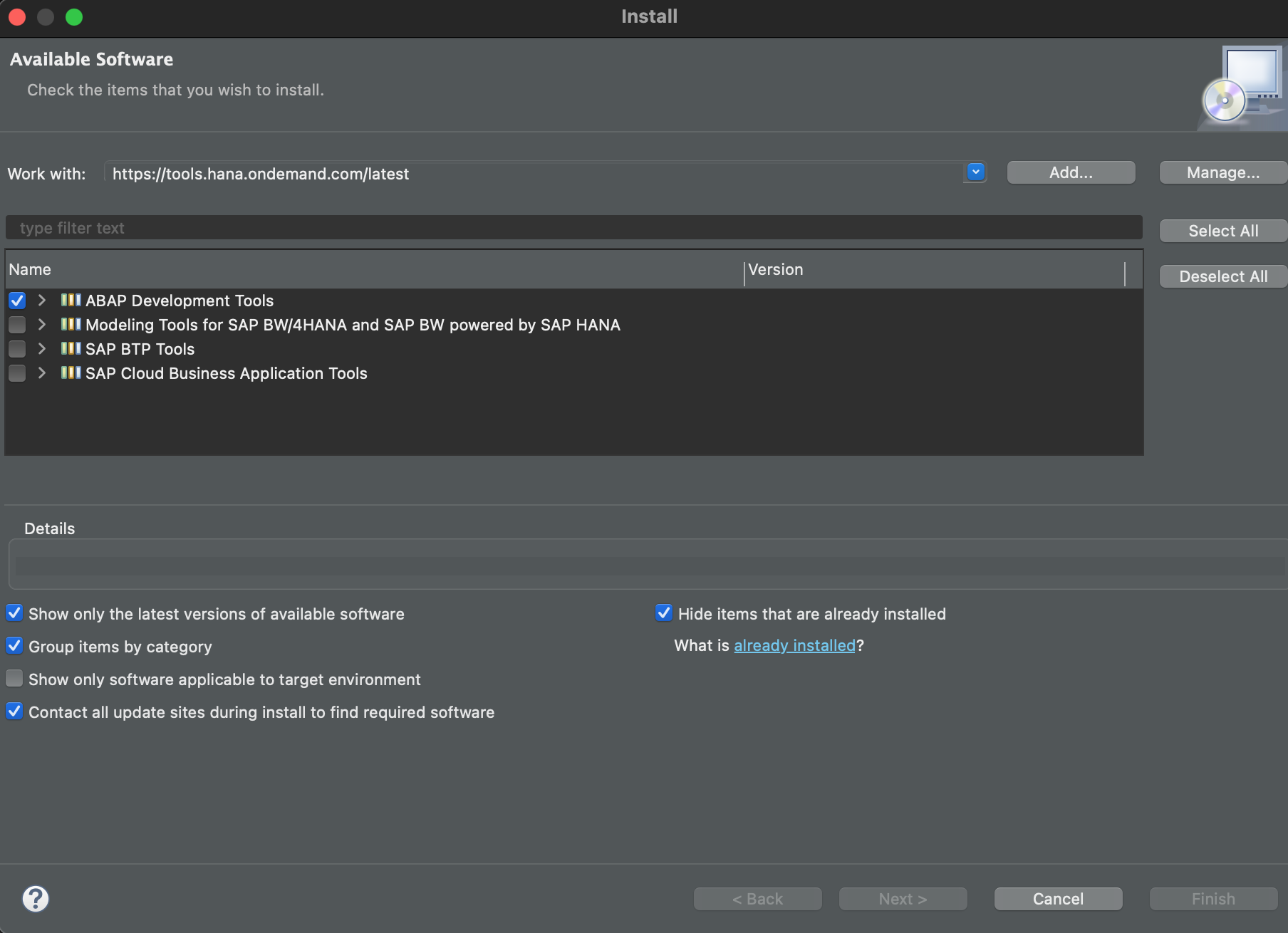1288x933 pixels.
Task: Expand Modeling Tools for SAP BW/4HANA node
Action: click(x=42, y=324)
